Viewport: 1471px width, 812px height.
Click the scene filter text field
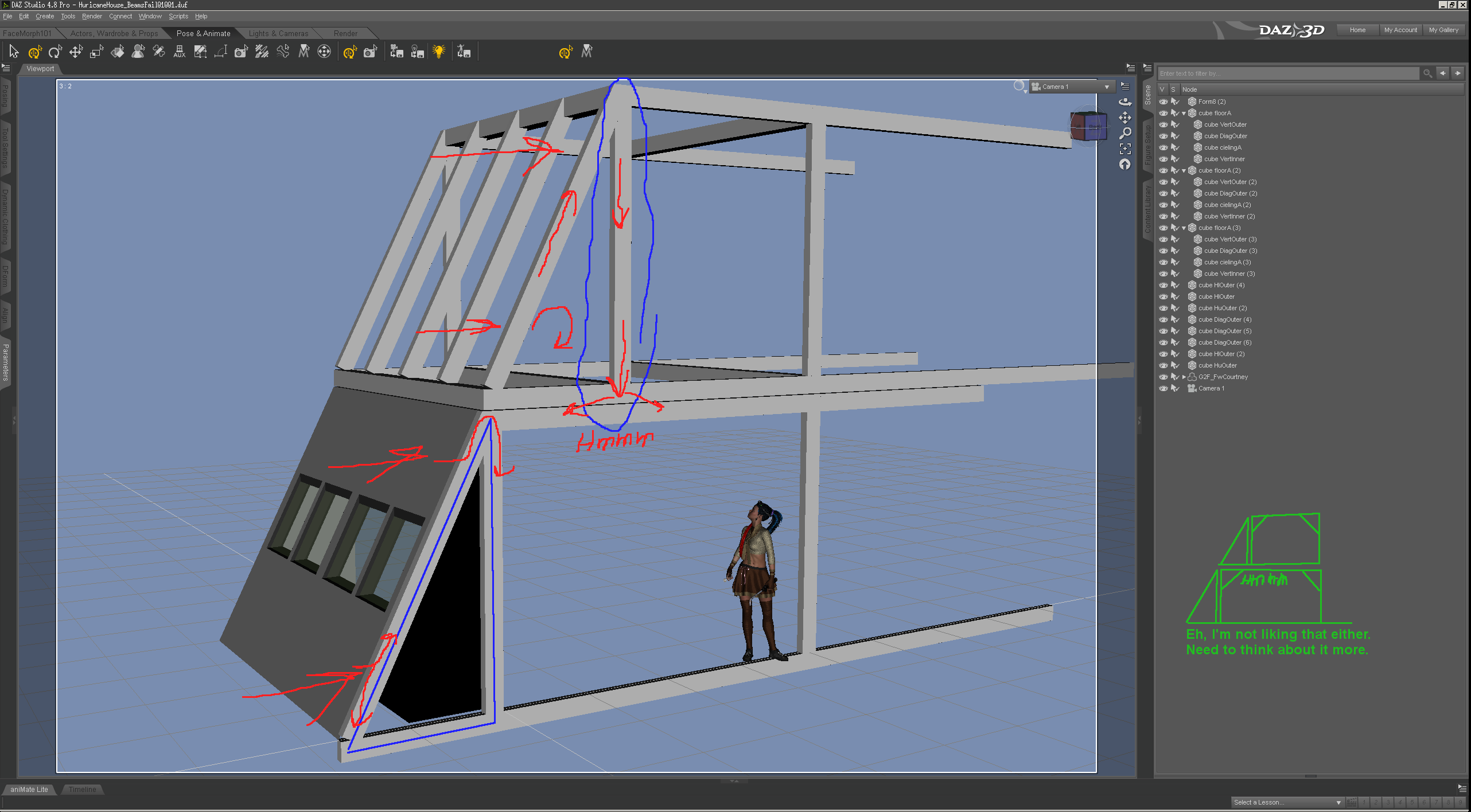point(1288,73)
